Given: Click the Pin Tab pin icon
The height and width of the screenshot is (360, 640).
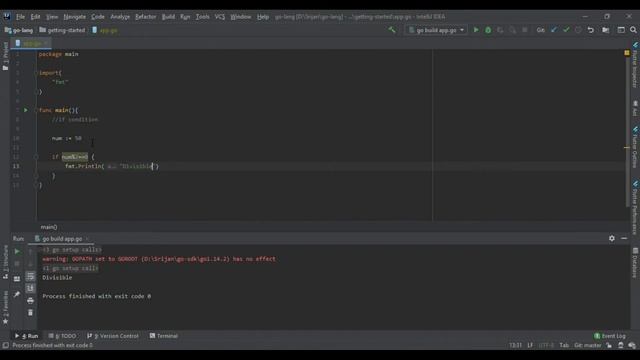Looking at the screenshot, I should pos(17,294).
